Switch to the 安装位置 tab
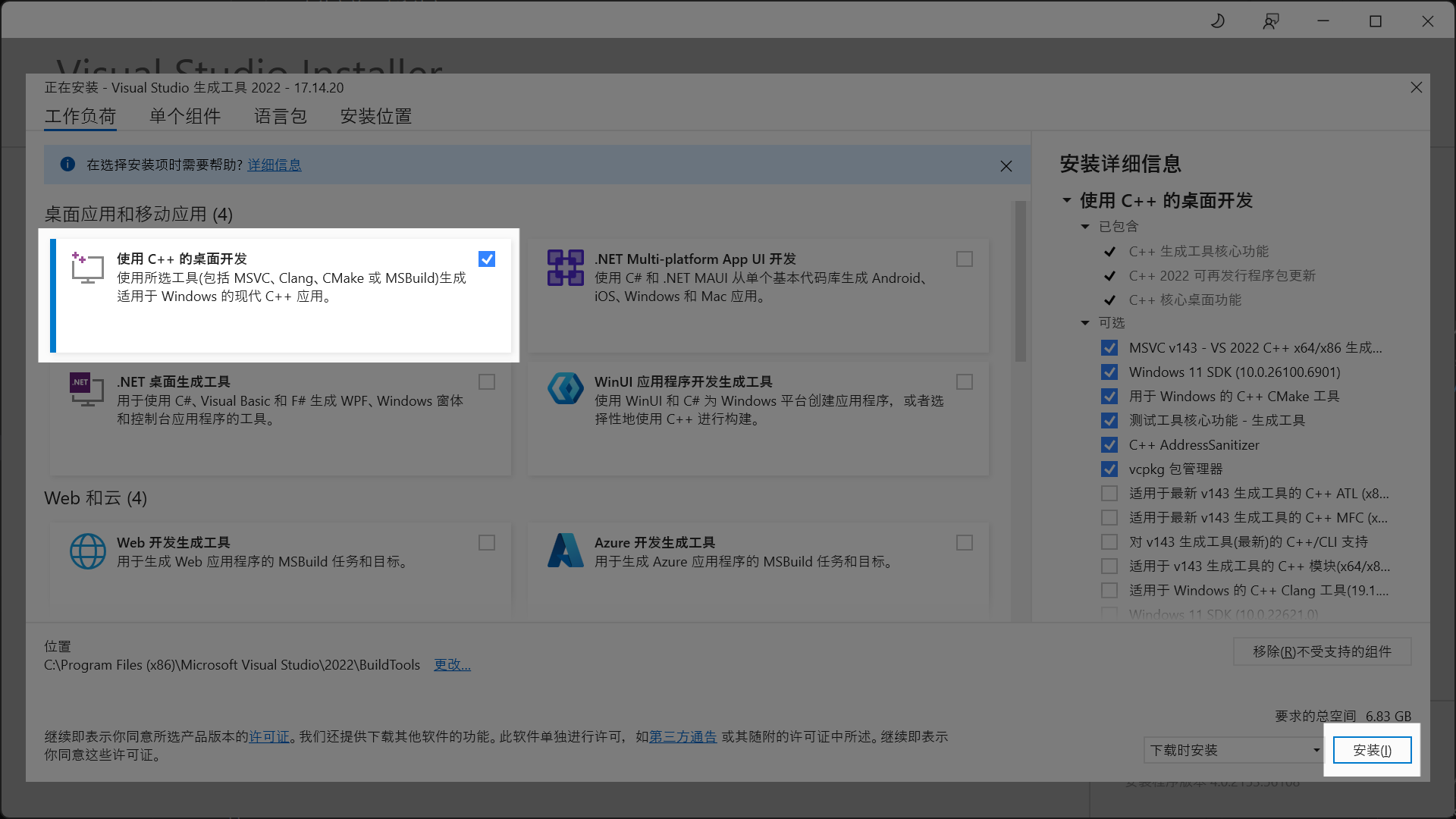This screenshot has width=1456, height=819. tap(376, 117)
